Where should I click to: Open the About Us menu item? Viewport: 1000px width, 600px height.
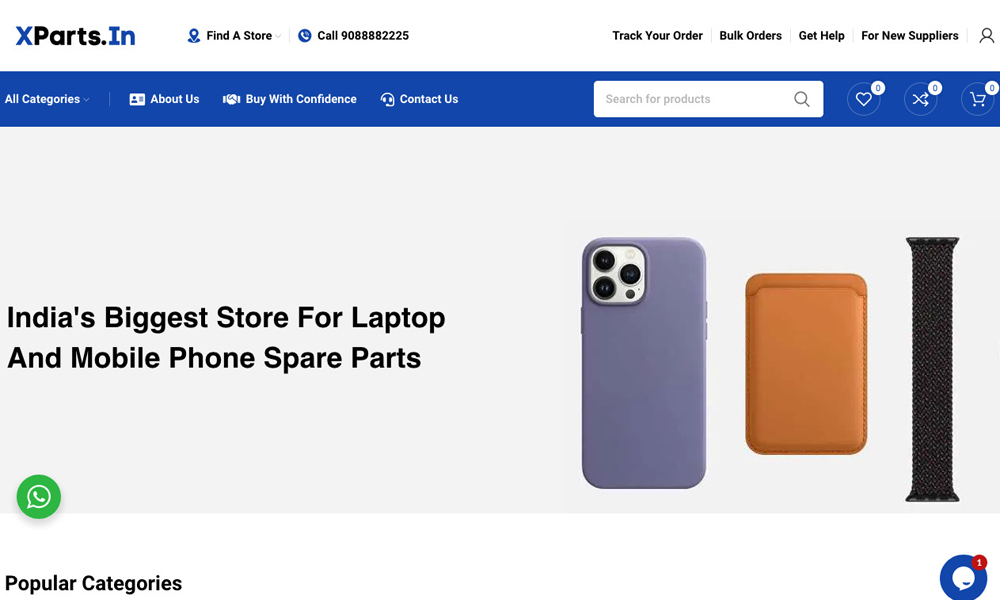point(164,99)
